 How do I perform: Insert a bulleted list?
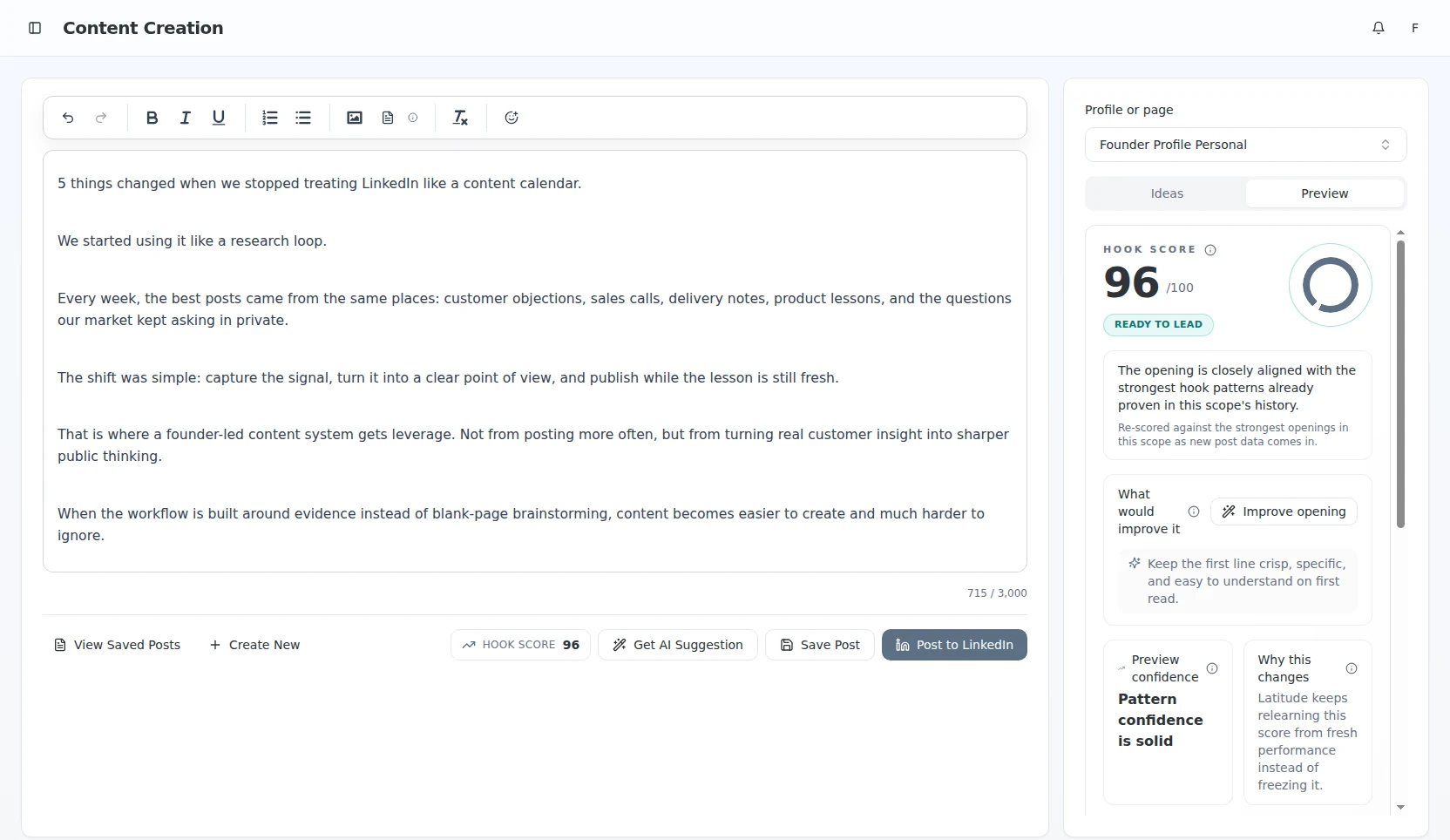tap(303, 118)
